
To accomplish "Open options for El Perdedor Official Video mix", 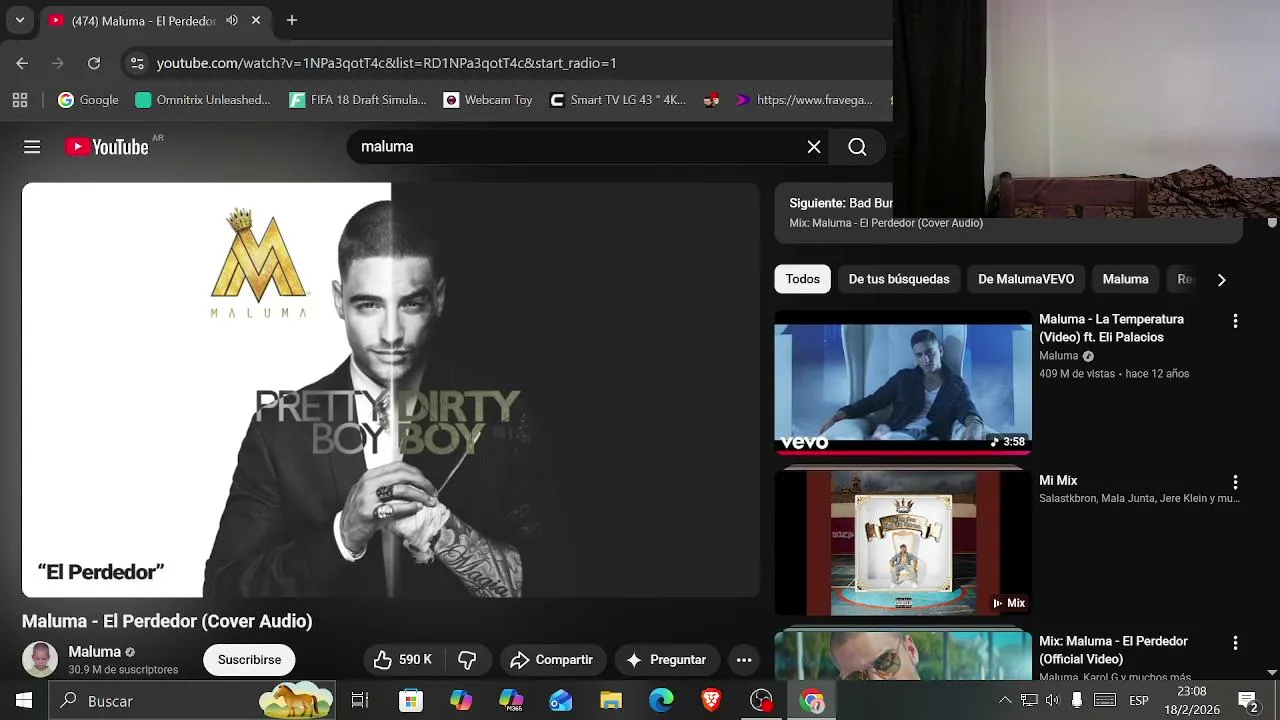I will pyautogui.click(x=1235, y=643).
